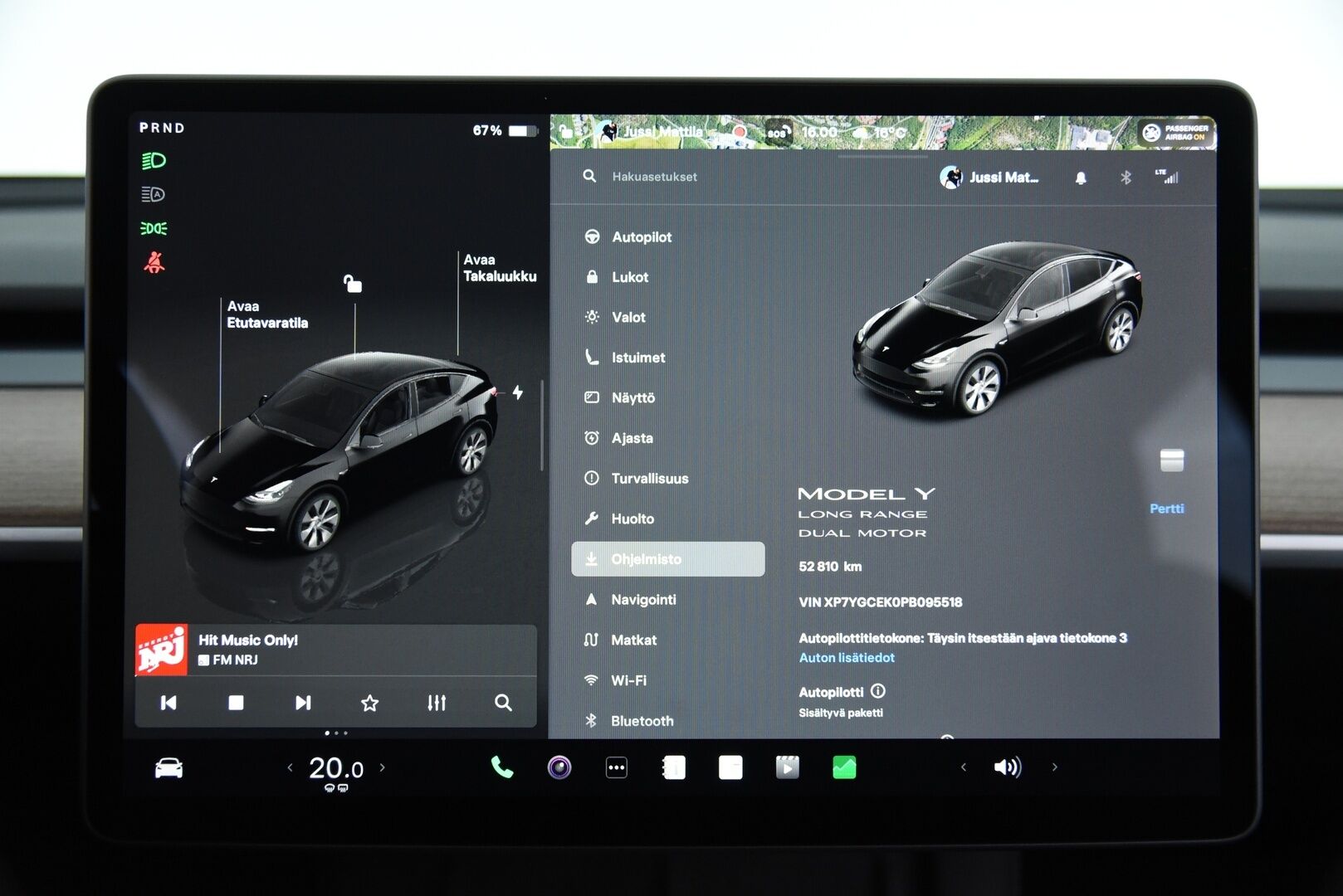This screenshot has width=1343, height=896.
Task: Tap the Passenger Airbag indicator
Action: coord(1176,132)
